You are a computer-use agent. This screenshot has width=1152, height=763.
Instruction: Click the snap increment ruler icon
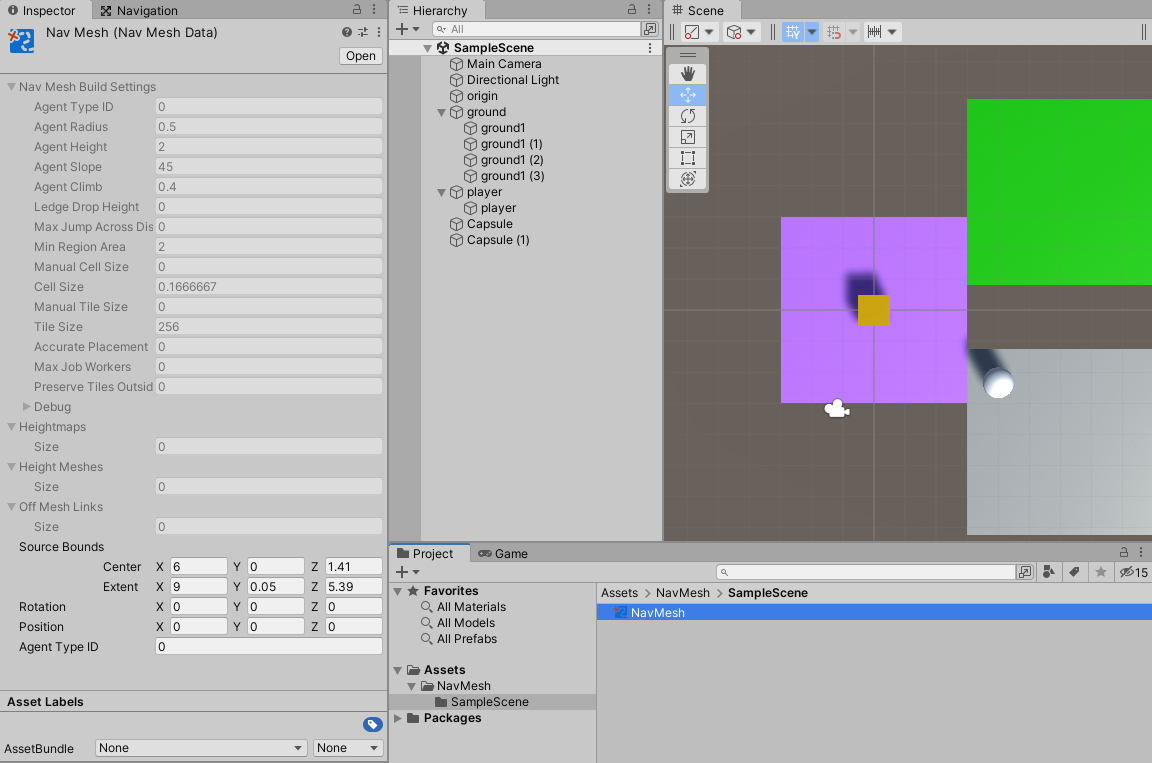[874, 32]
